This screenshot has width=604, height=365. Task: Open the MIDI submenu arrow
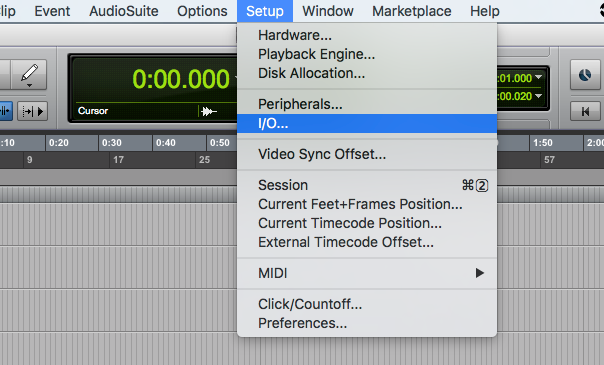[480, 273]
